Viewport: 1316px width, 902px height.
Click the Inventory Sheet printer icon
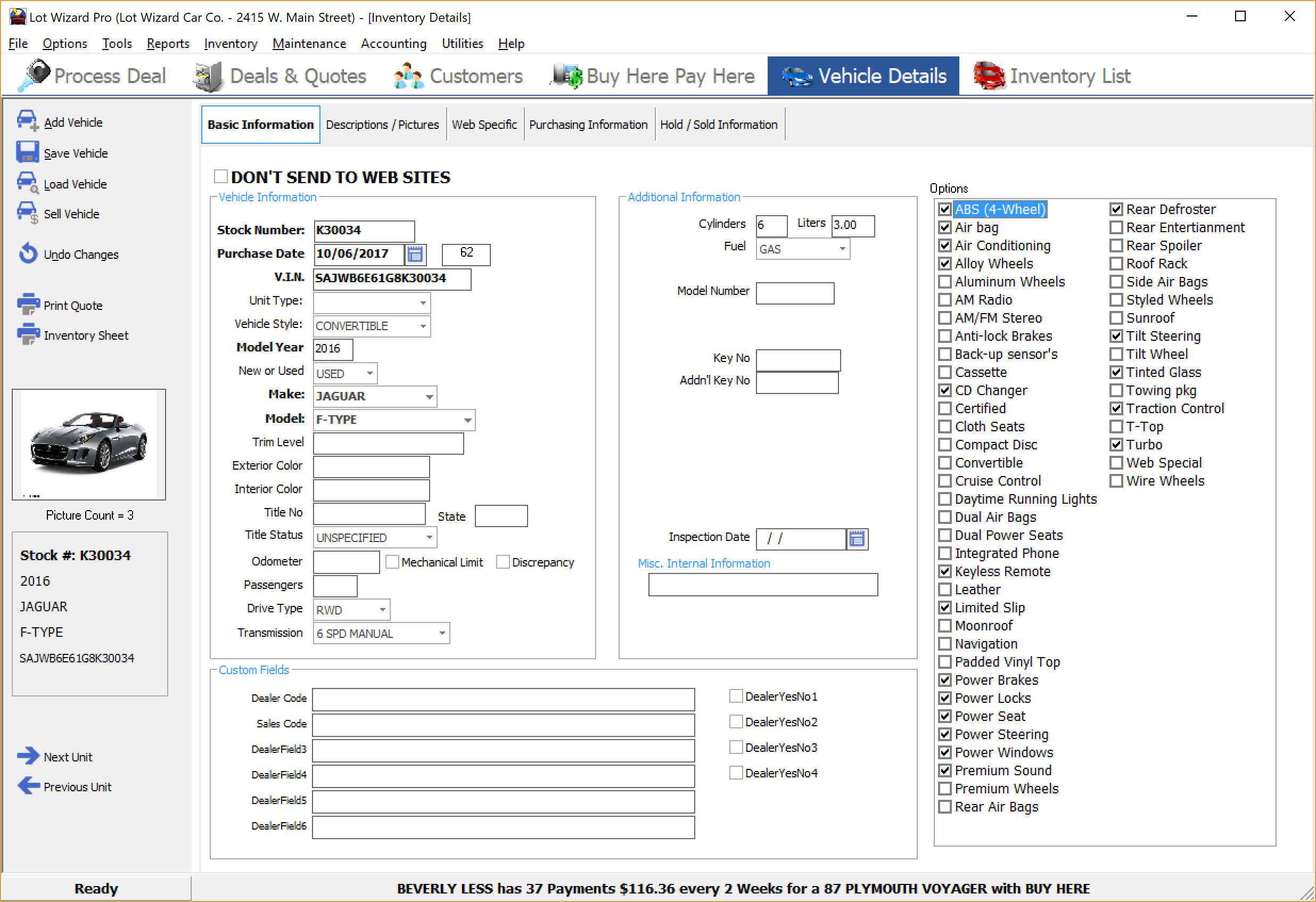28,334
